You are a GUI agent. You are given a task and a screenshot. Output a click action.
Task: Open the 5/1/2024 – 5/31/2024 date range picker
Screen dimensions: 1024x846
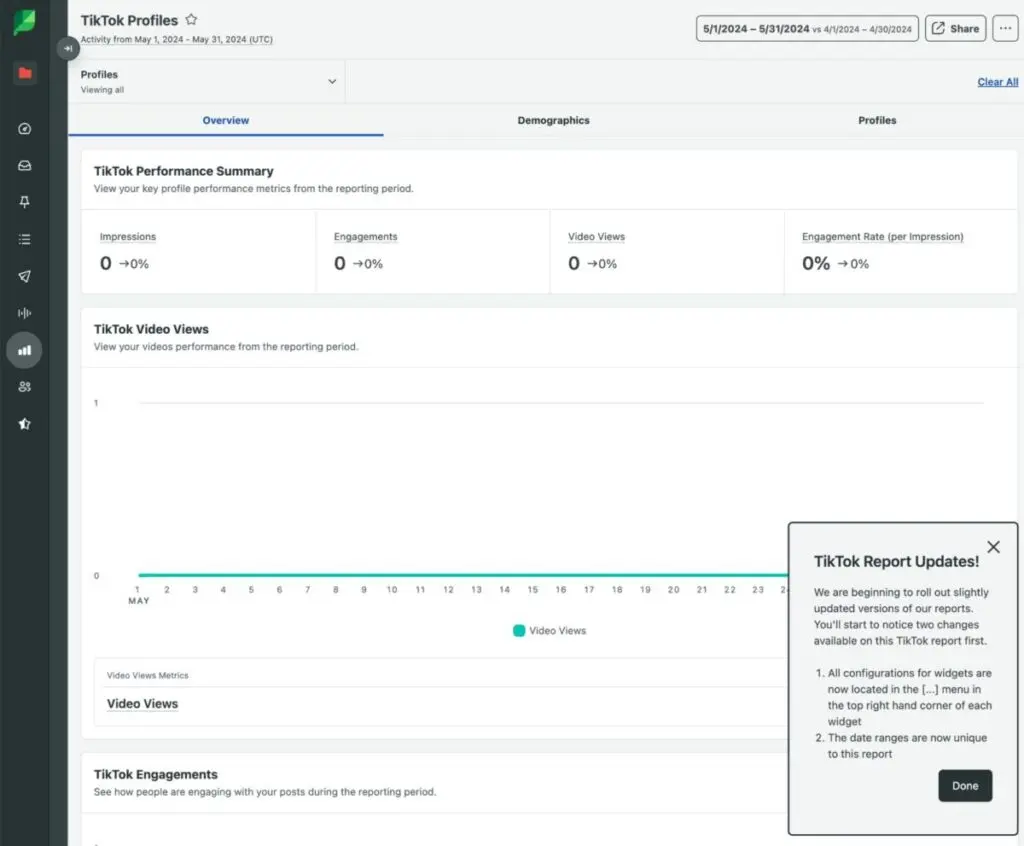point(806,29)
